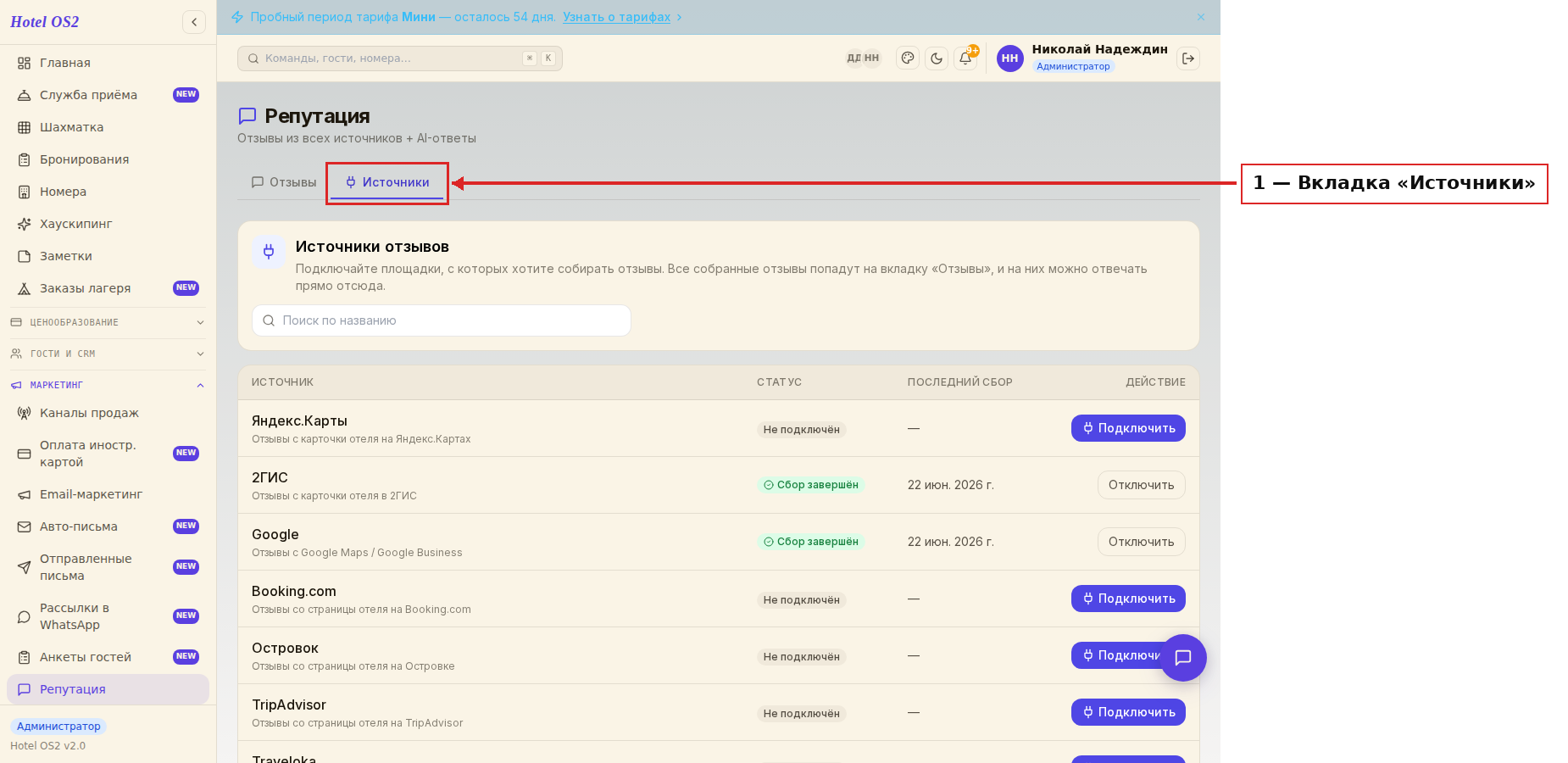Click the logout icon next to the user name
Image resolution: width=1568 pixels, height=763 pixels.
click(1188, 58)
